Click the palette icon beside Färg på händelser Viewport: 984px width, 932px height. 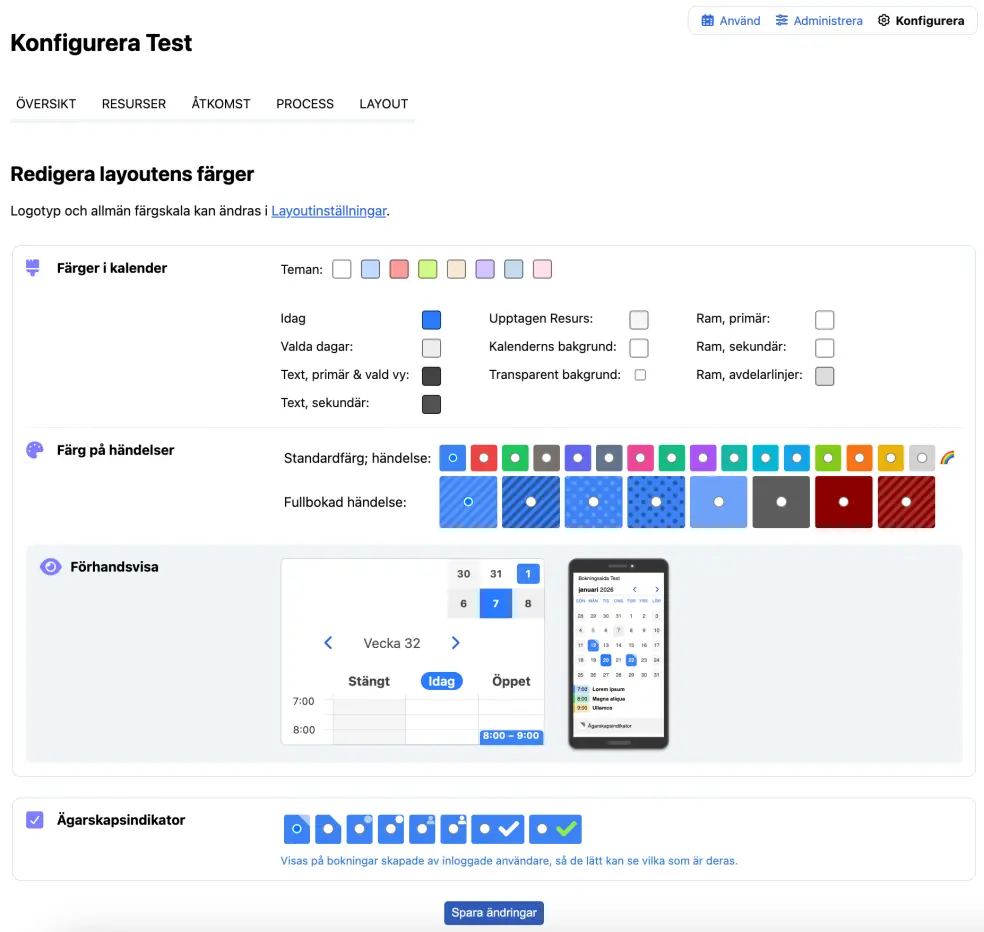35,450
